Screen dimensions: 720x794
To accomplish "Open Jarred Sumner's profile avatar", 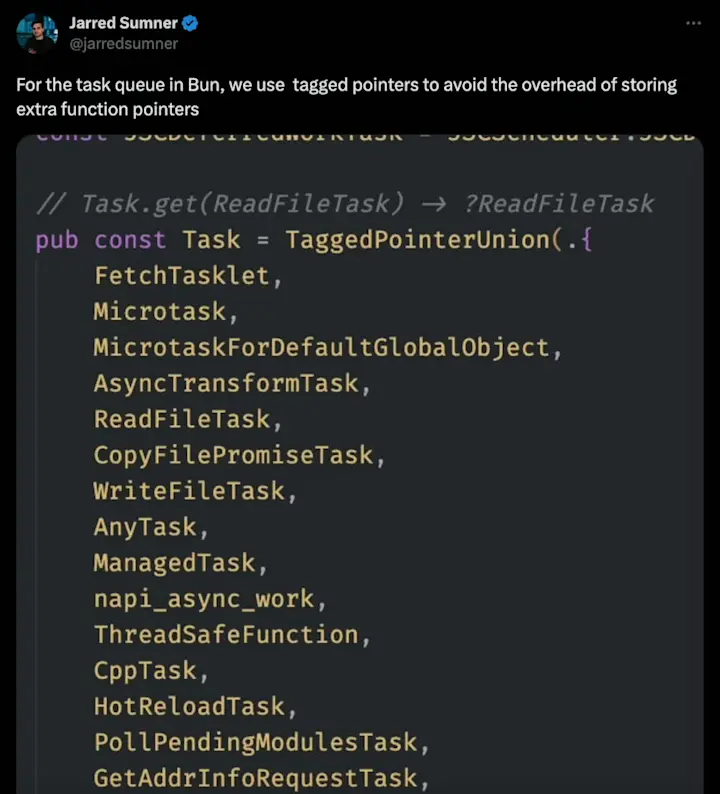I will point(37,33).
